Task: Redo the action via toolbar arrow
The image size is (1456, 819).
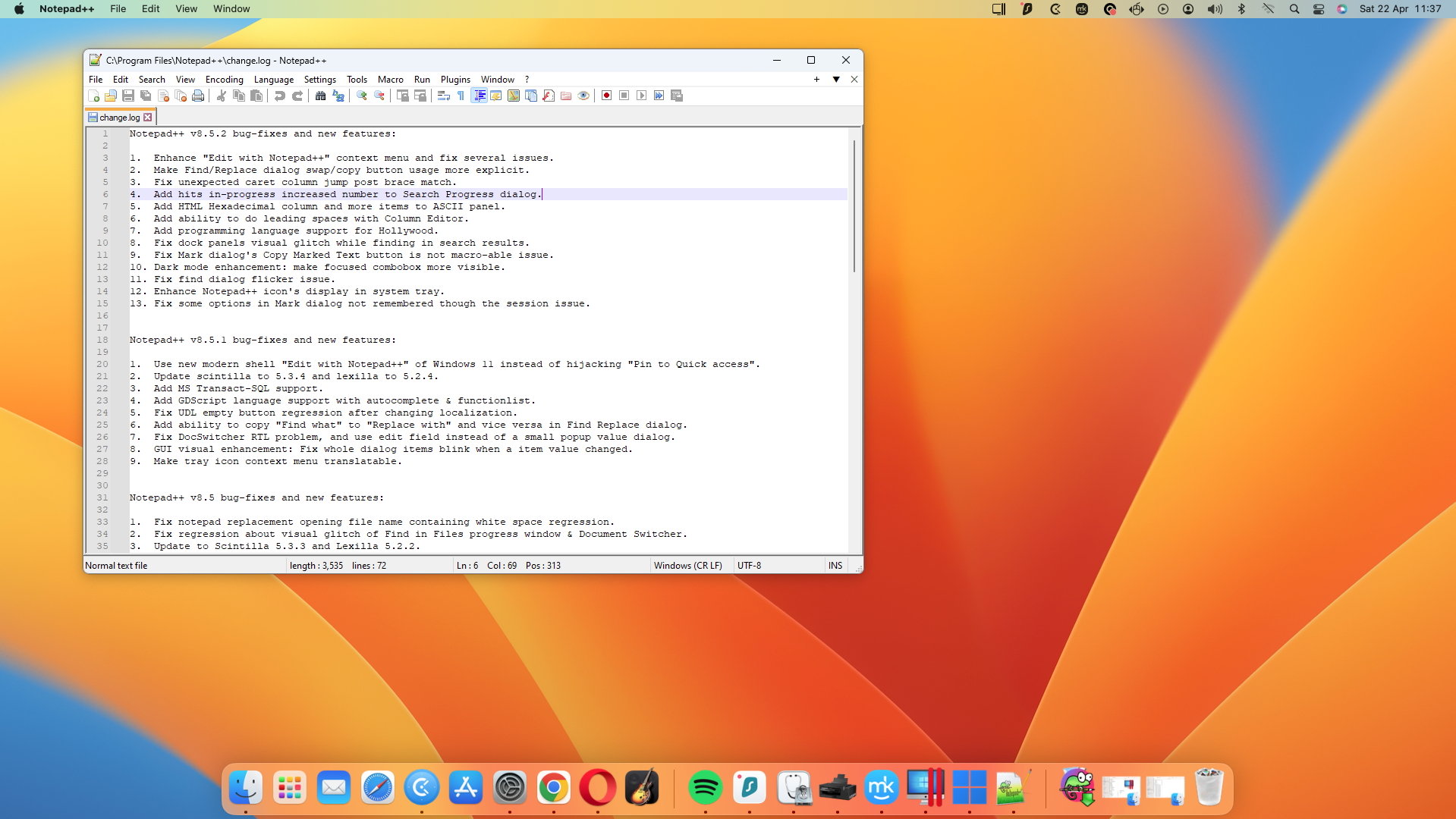Action: [297, 96]
